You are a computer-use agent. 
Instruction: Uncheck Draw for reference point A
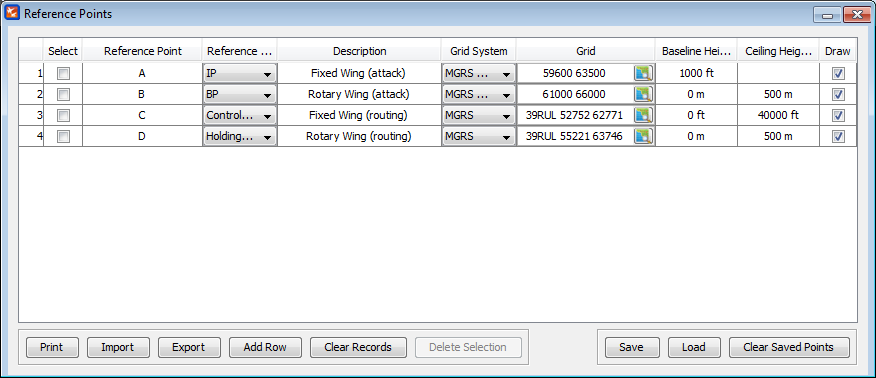click(838, 73)
